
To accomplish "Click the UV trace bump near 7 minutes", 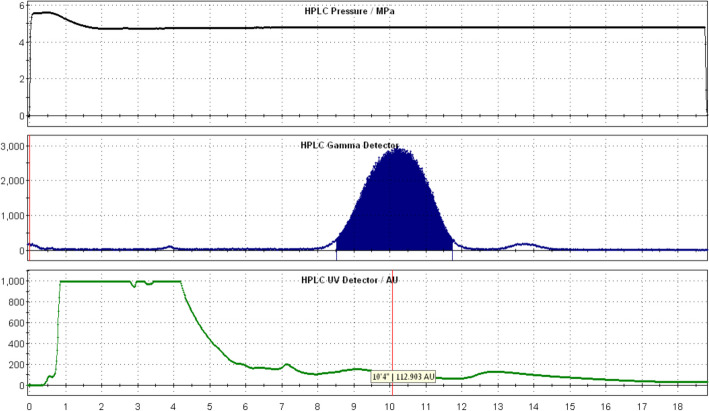I will coord(287,364).
